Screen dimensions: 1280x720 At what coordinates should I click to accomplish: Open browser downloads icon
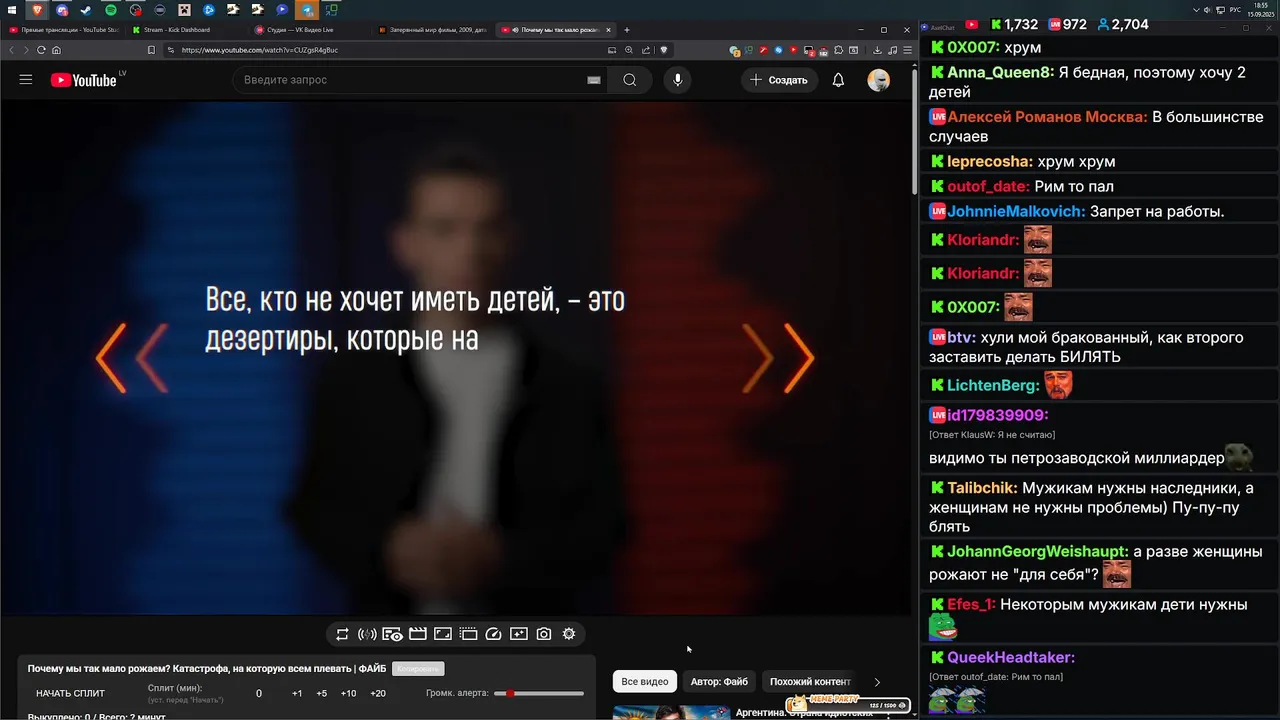click(x=877, y=50)
